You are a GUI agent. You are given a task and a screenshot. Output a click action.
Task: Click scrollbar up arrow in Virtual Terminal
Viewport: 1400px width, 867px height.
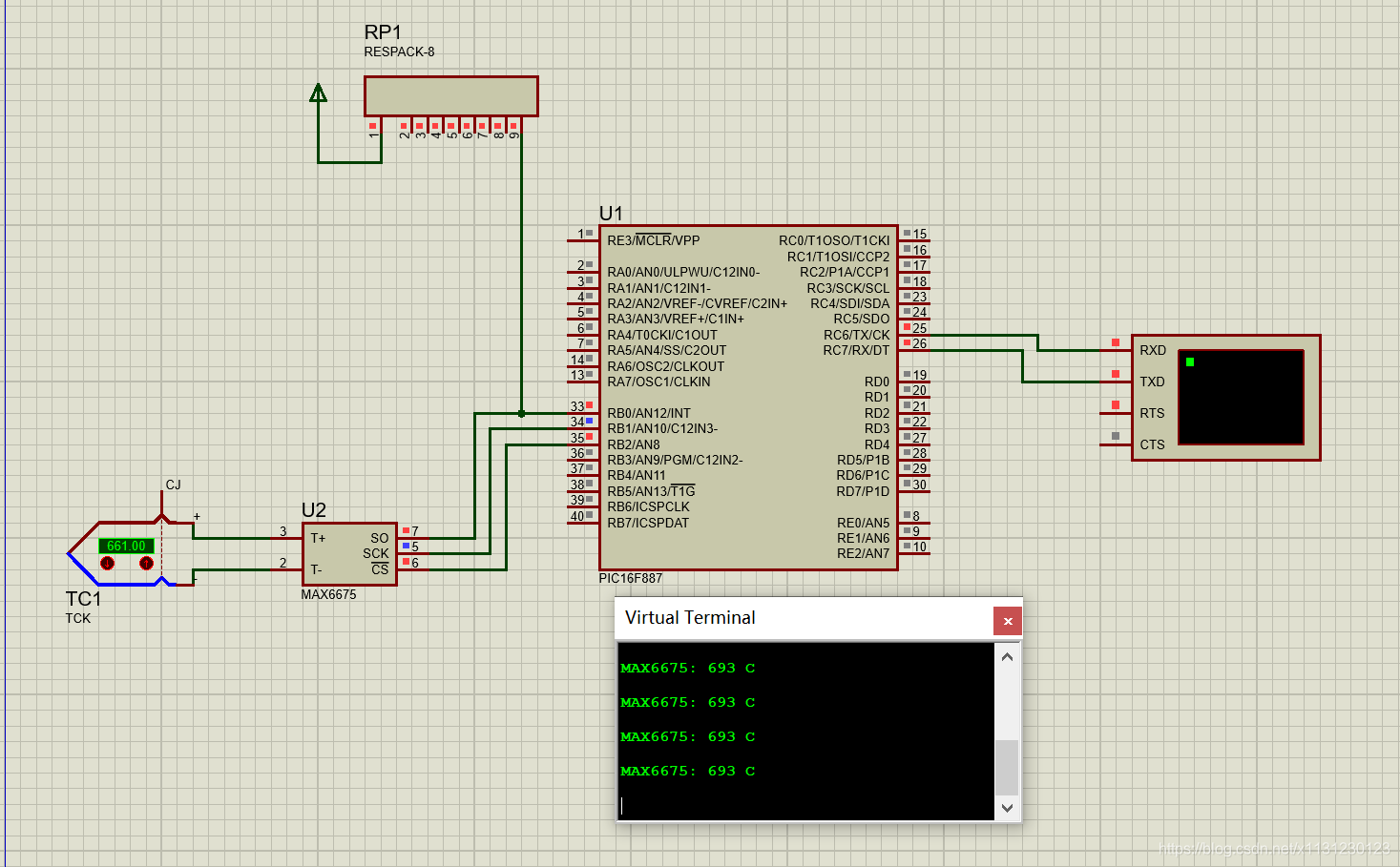[1007, 656]
